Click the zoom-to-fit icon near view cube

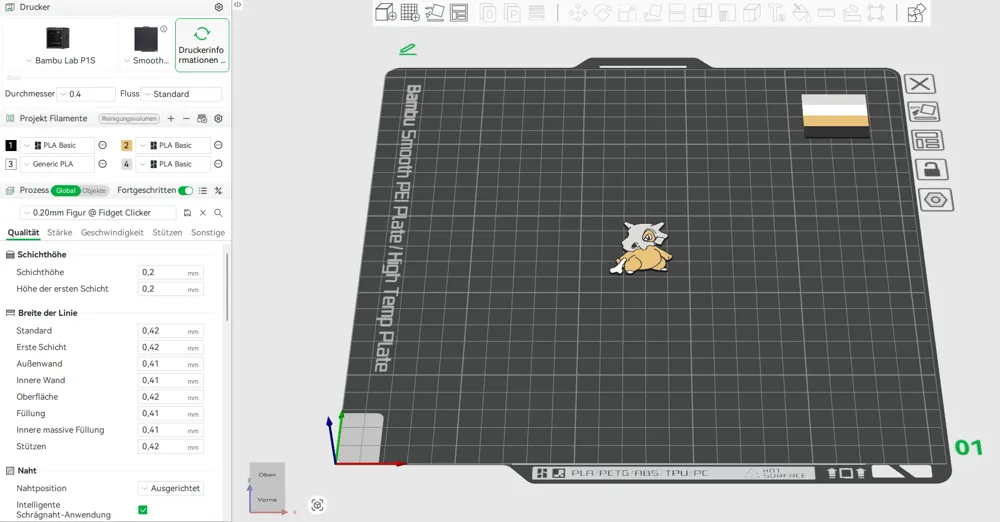pos(317,505)
